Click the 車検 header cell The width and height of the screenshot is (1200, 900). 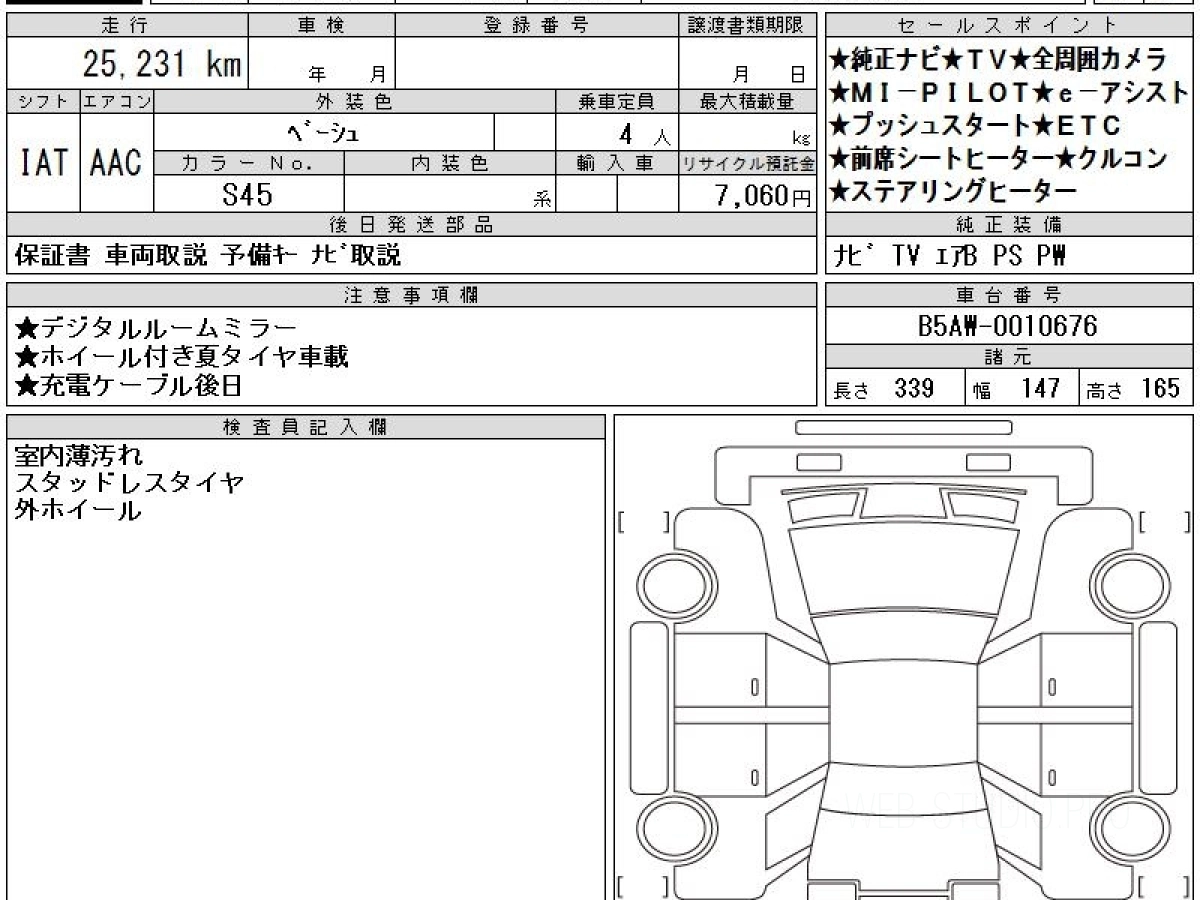[x=321, y=26]
